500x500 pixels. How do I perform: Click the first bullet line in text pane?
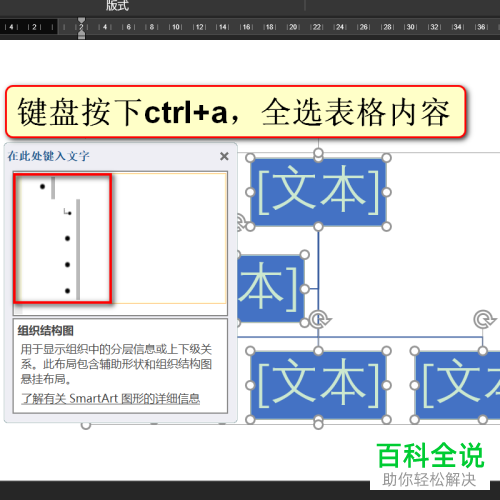pyautogui.click(x=42, y=187)
